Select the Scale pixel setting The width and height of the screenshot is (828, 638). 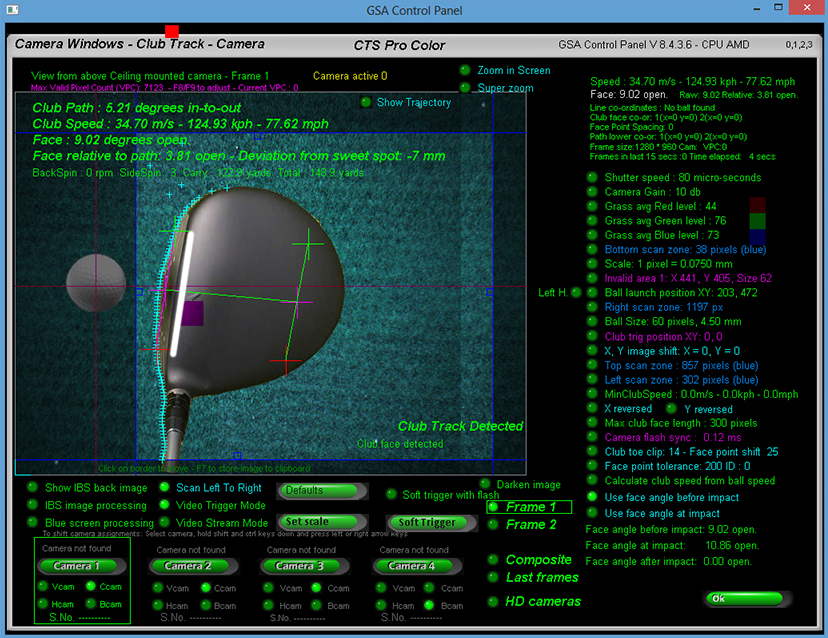coord(592,264)
